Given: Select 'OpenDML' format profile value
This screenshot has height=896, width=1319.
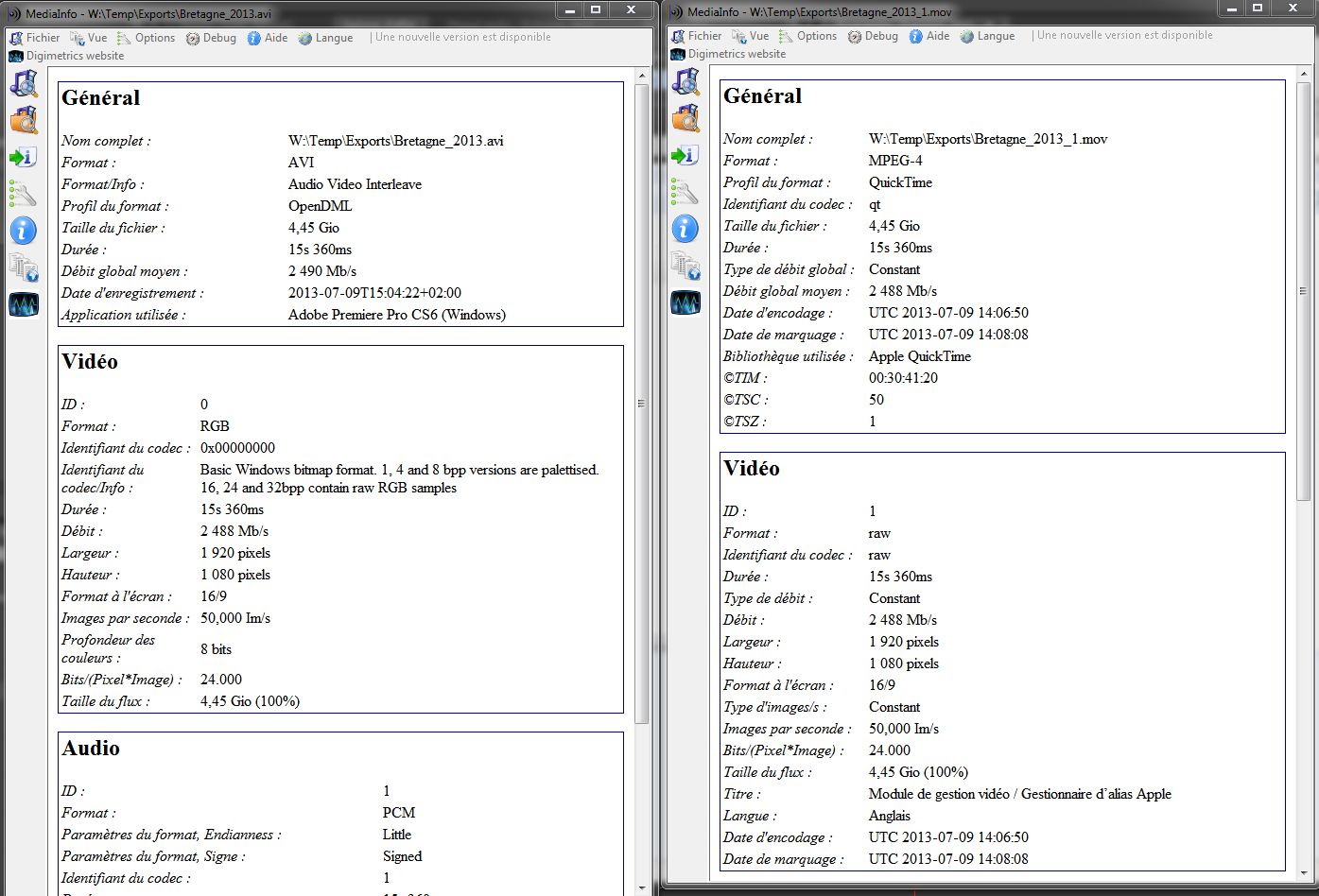Looking at the screenshot, I should [x=320, y=206].
